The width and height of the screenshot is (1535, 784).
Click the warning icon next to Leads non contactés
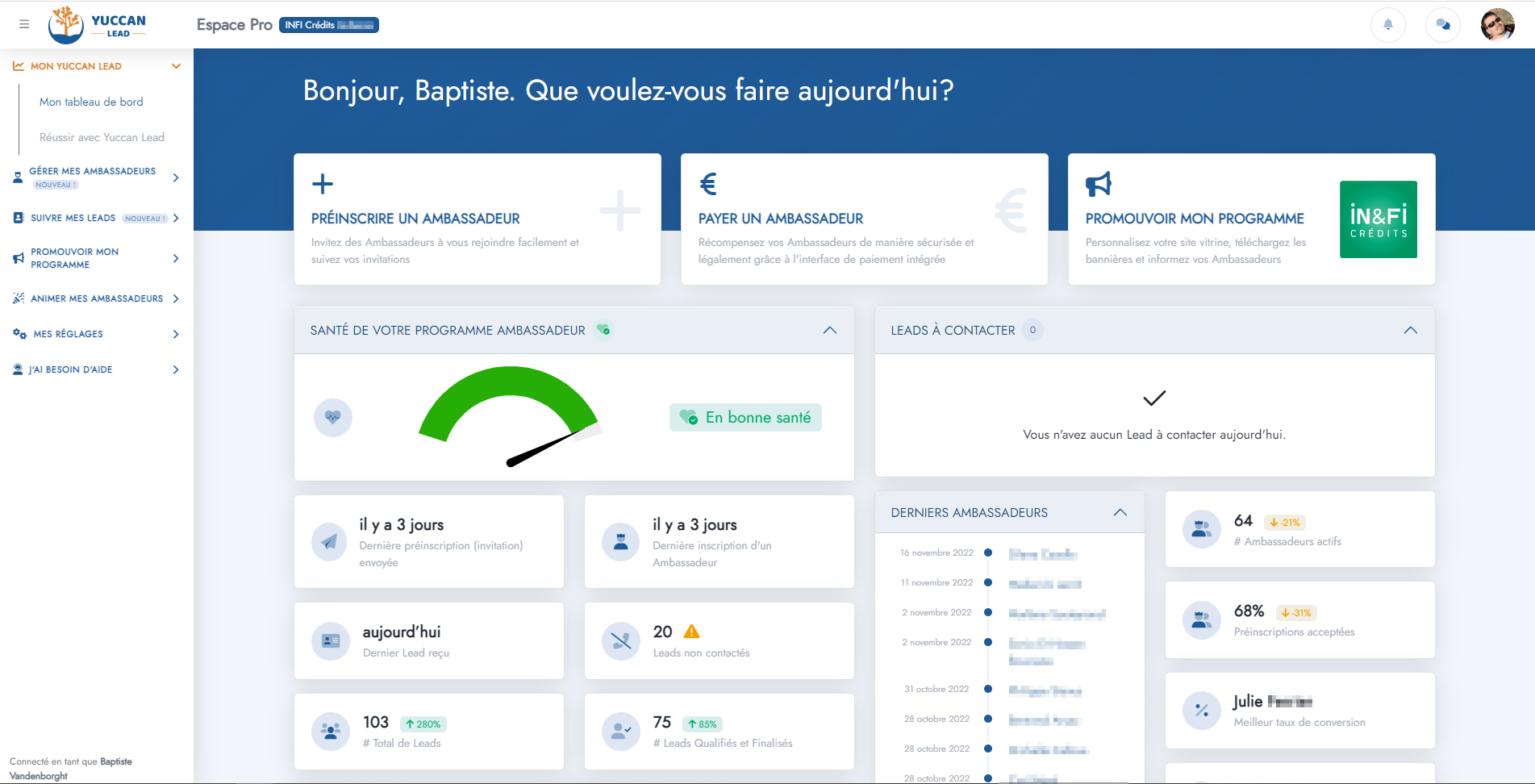(x=692, y=631)
